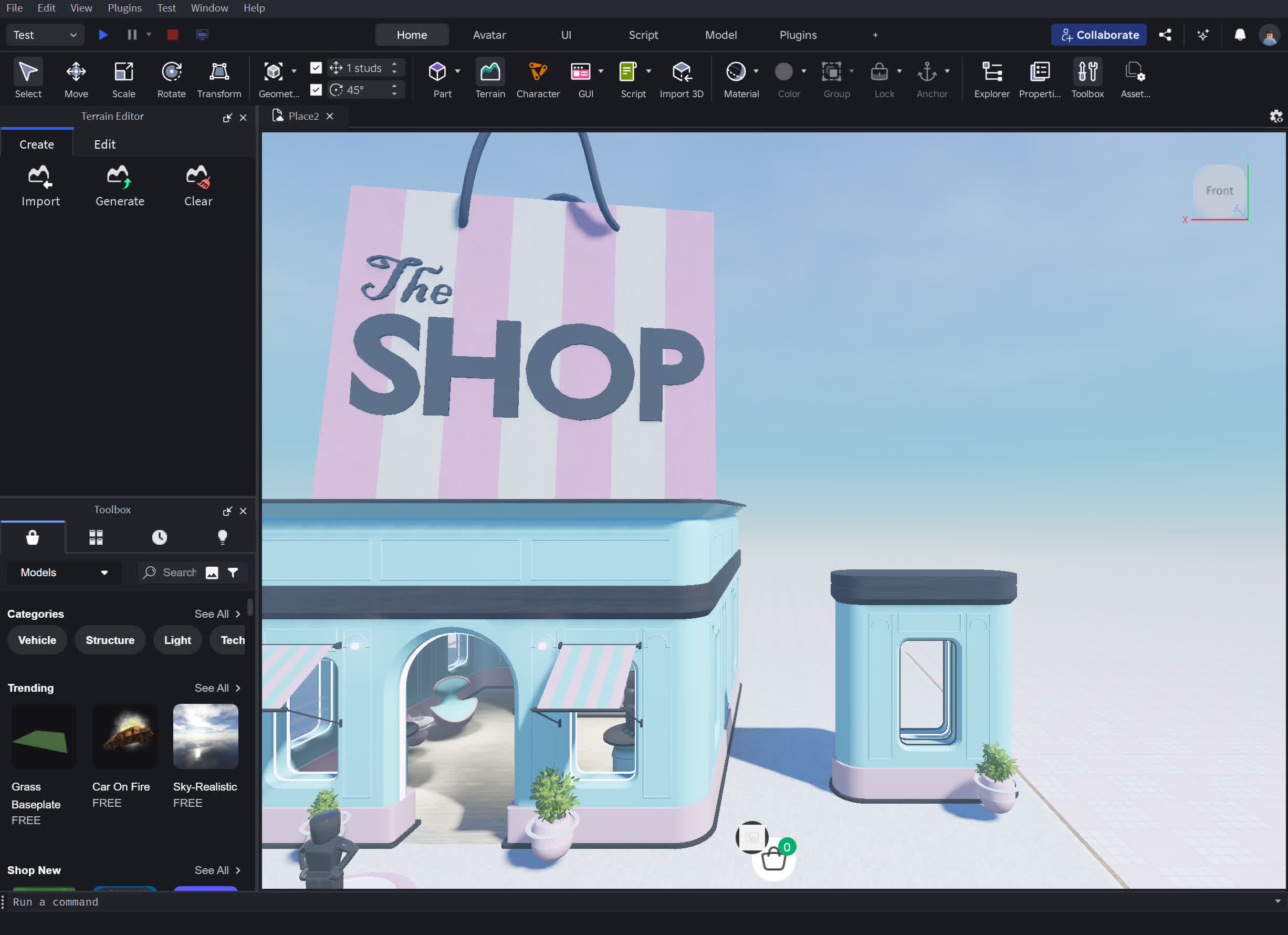
Task: Toggle the Lock tool
Action: [879, 78]
